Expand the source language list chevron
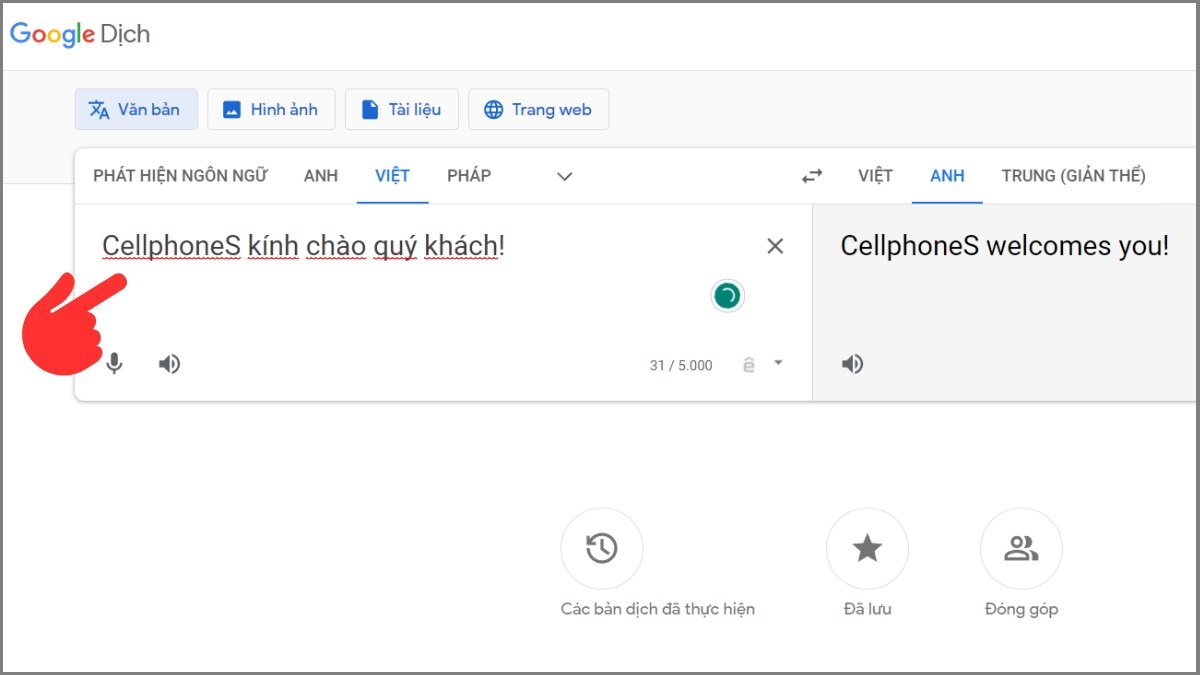Screen dimensions: 1200x675 564,176
